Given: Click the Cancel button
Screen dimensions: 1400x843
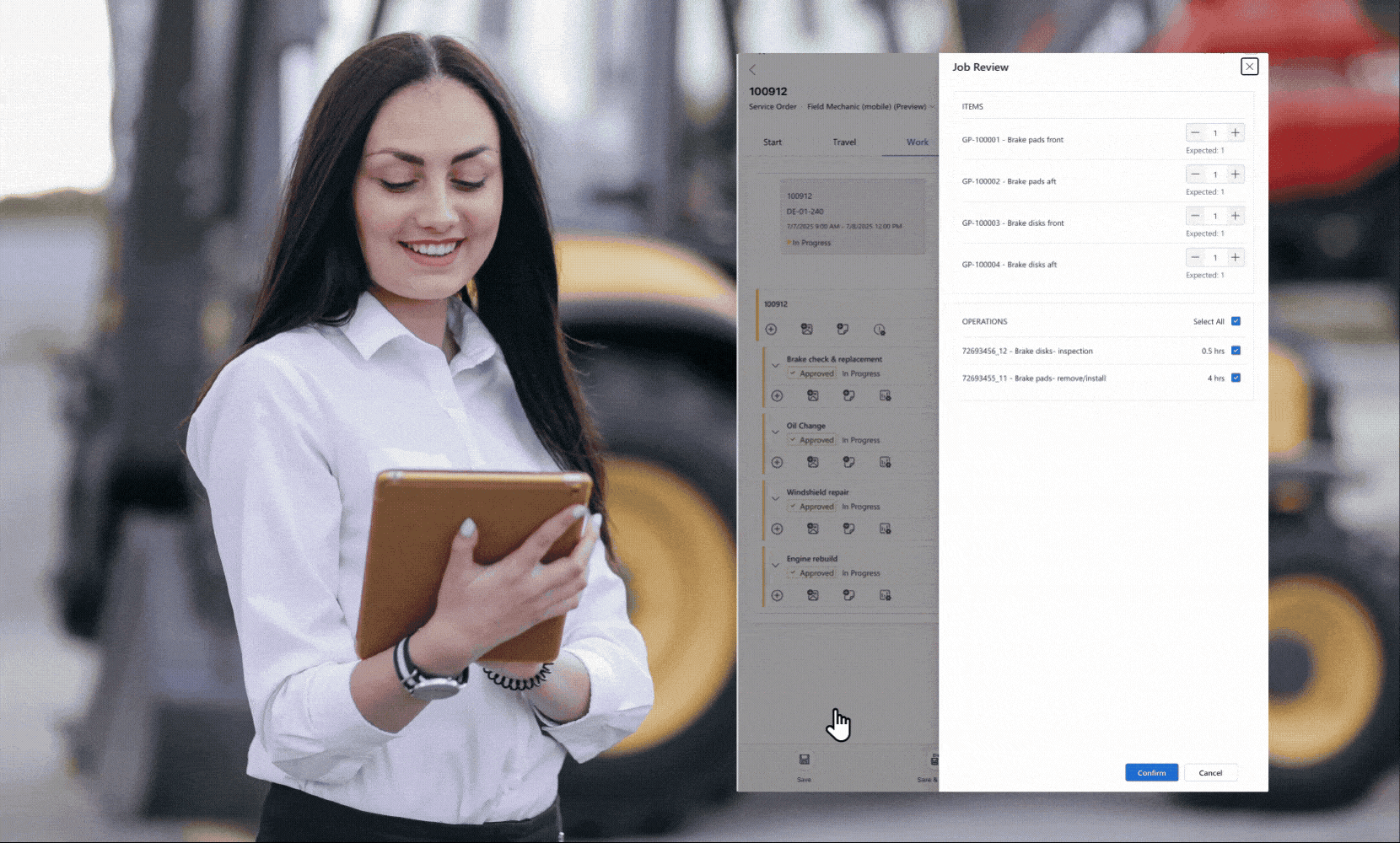Looking at the screenshot, I should click(1210, 773).
